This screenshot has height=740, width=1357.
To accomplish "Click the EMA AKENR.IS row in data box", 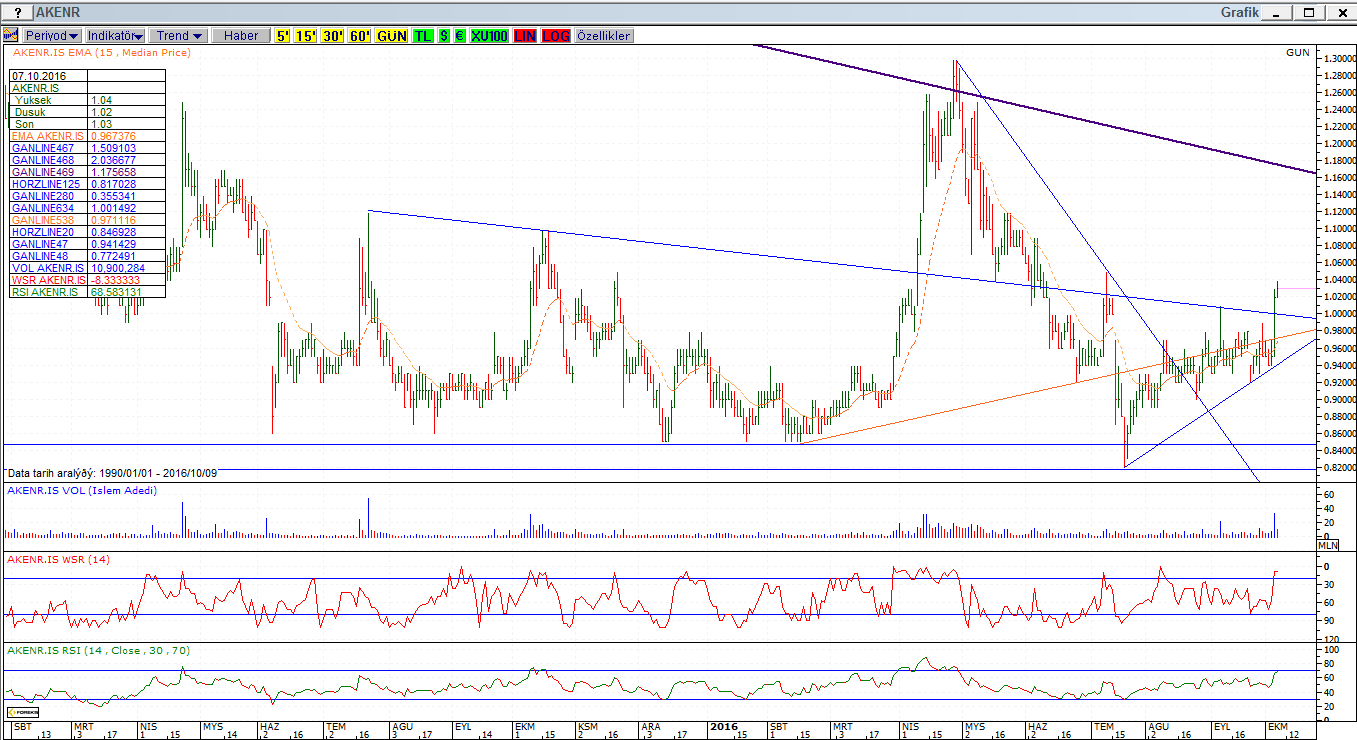I will click(x=48, y=136).
